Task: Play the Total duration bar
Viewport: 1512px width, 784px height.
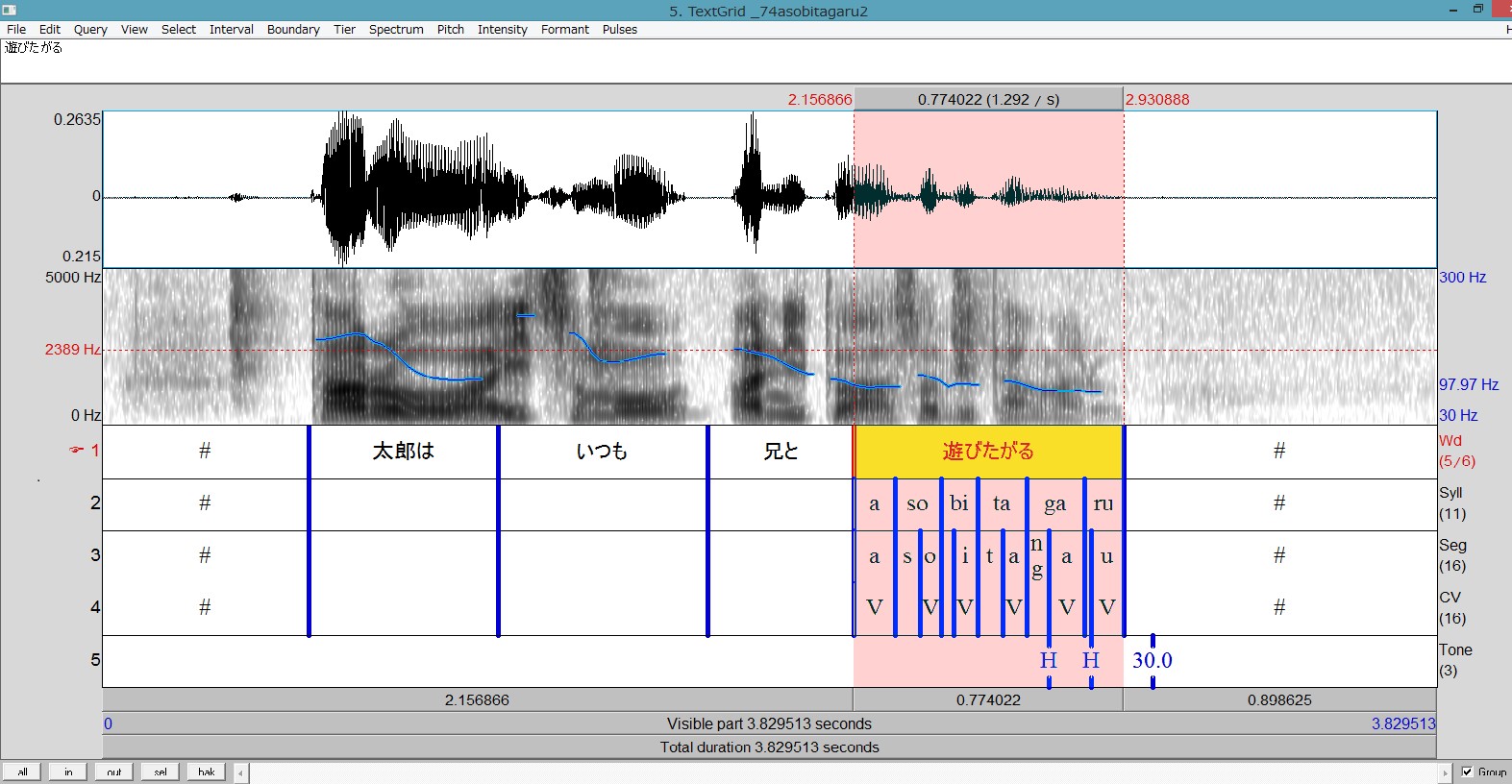Action: click(769, 747)
